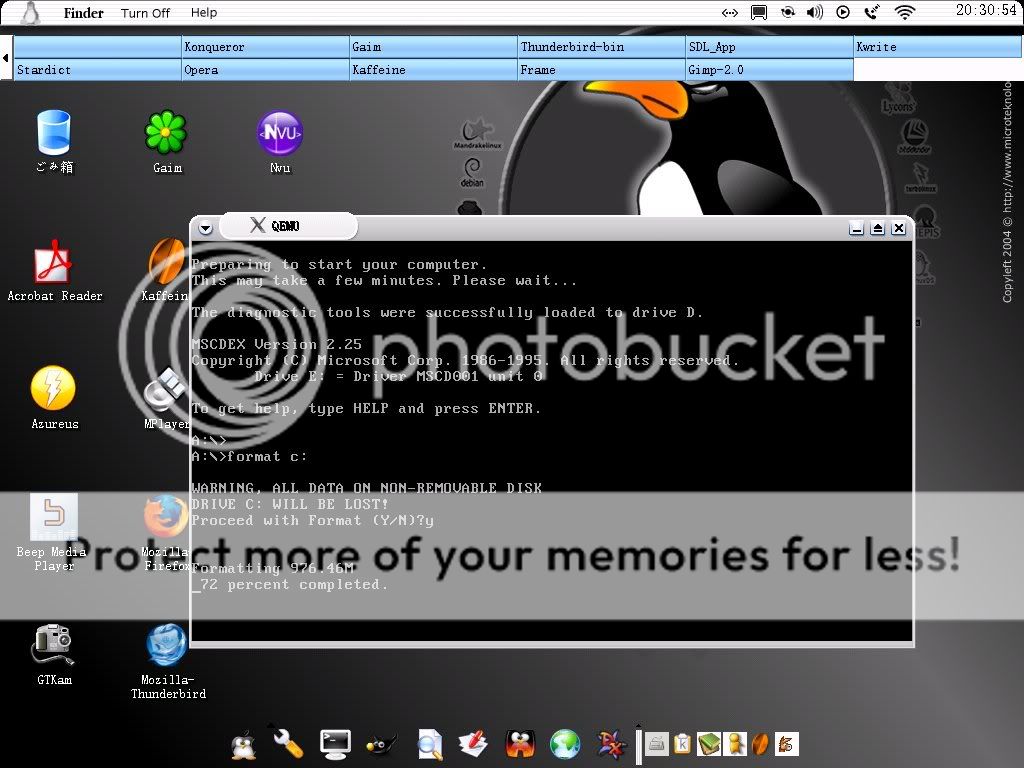
Task: Click the document magnifier icon in the dock
Action: click(430, 744)
